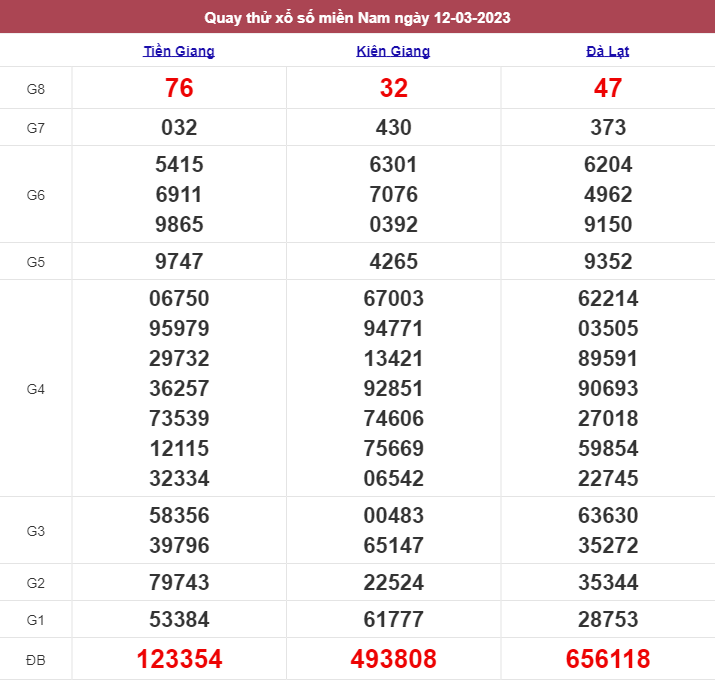Click G5 value 4265

[x=394, y=262]
